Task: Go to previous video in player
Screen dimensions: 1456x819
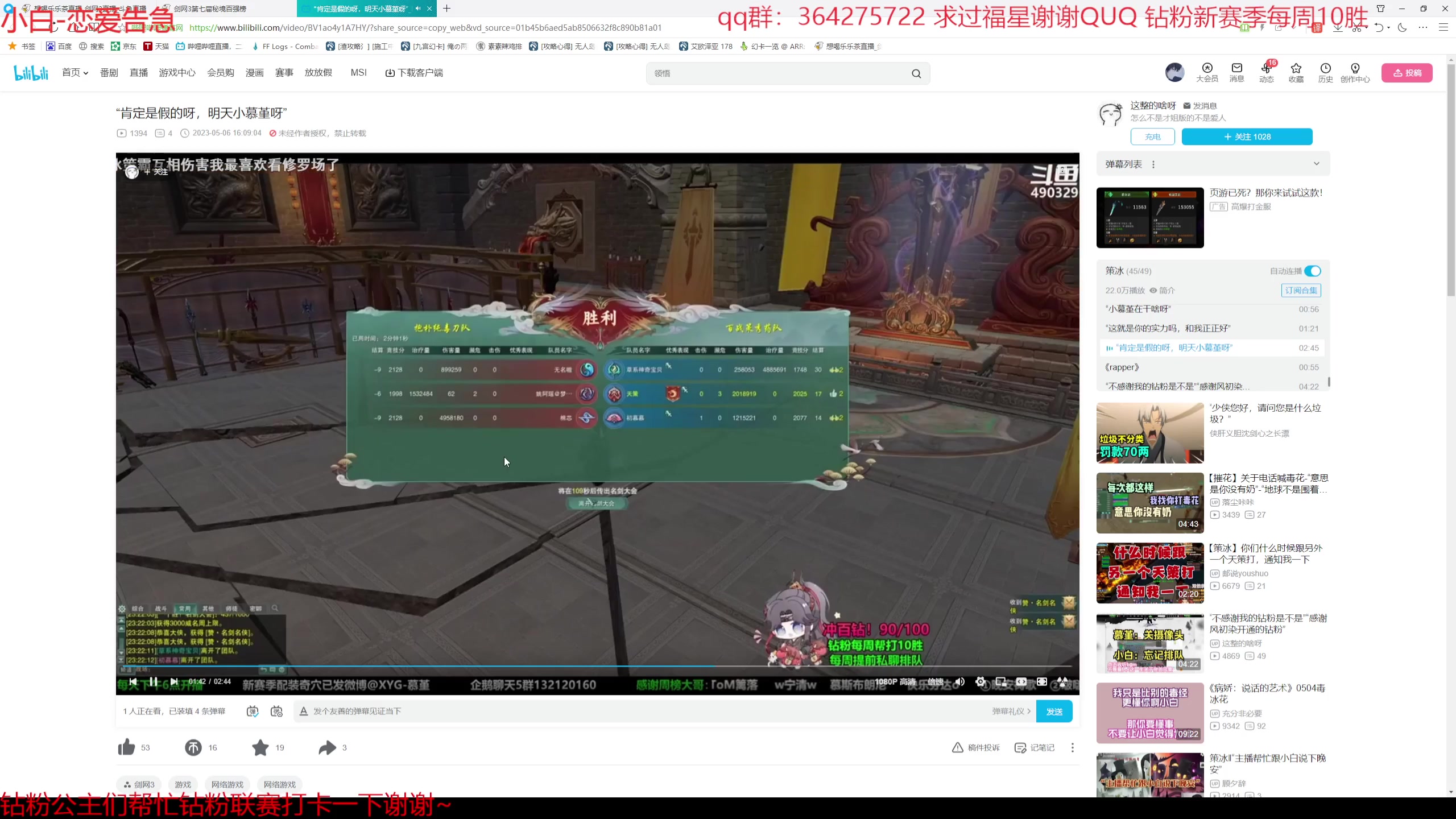Action: (133, 681)
